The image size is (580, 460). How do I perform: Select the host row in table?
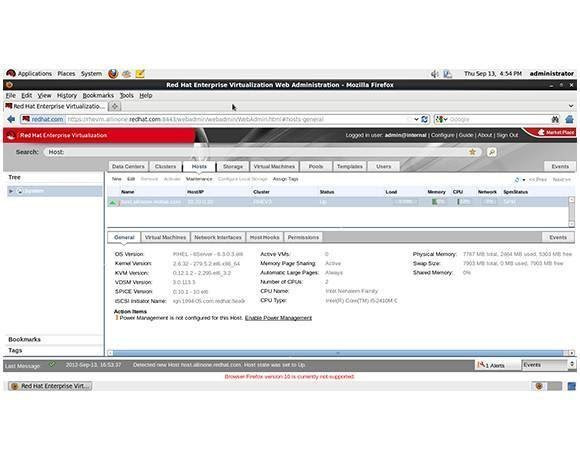(x=338, y=202)
